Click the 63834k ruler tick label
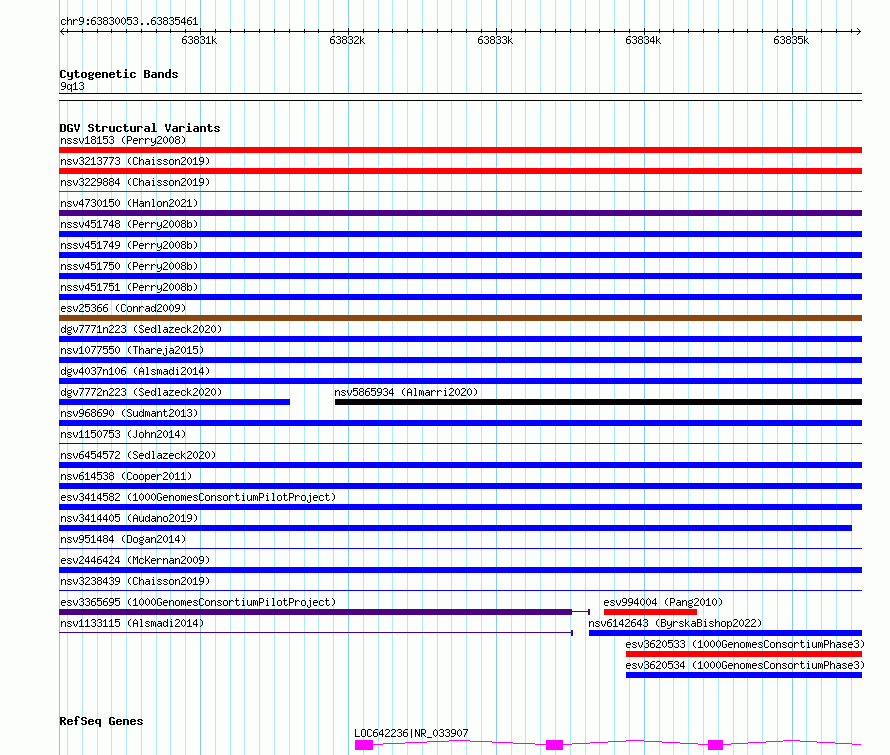The image size is (890, 755). 643,40
